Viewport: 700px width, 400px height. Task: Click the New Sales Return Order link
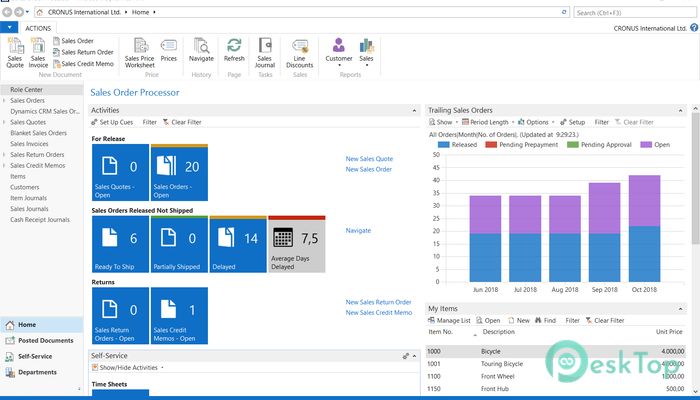(379, 302)
